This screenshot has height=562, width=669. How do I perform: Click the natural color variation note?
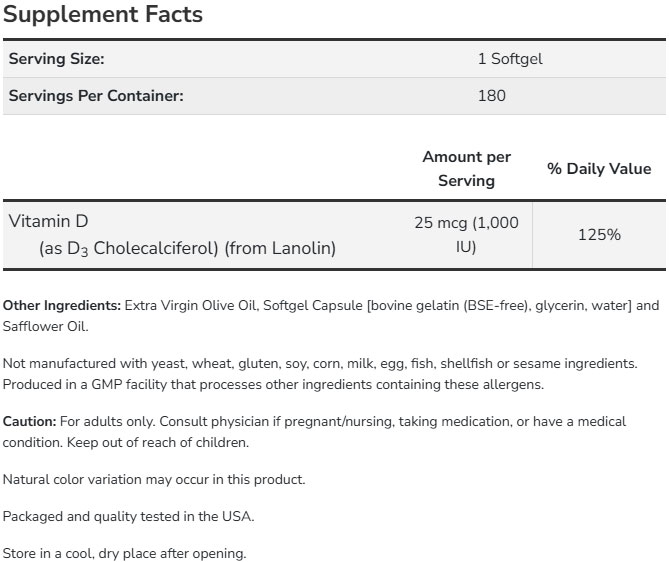(154, 480)
